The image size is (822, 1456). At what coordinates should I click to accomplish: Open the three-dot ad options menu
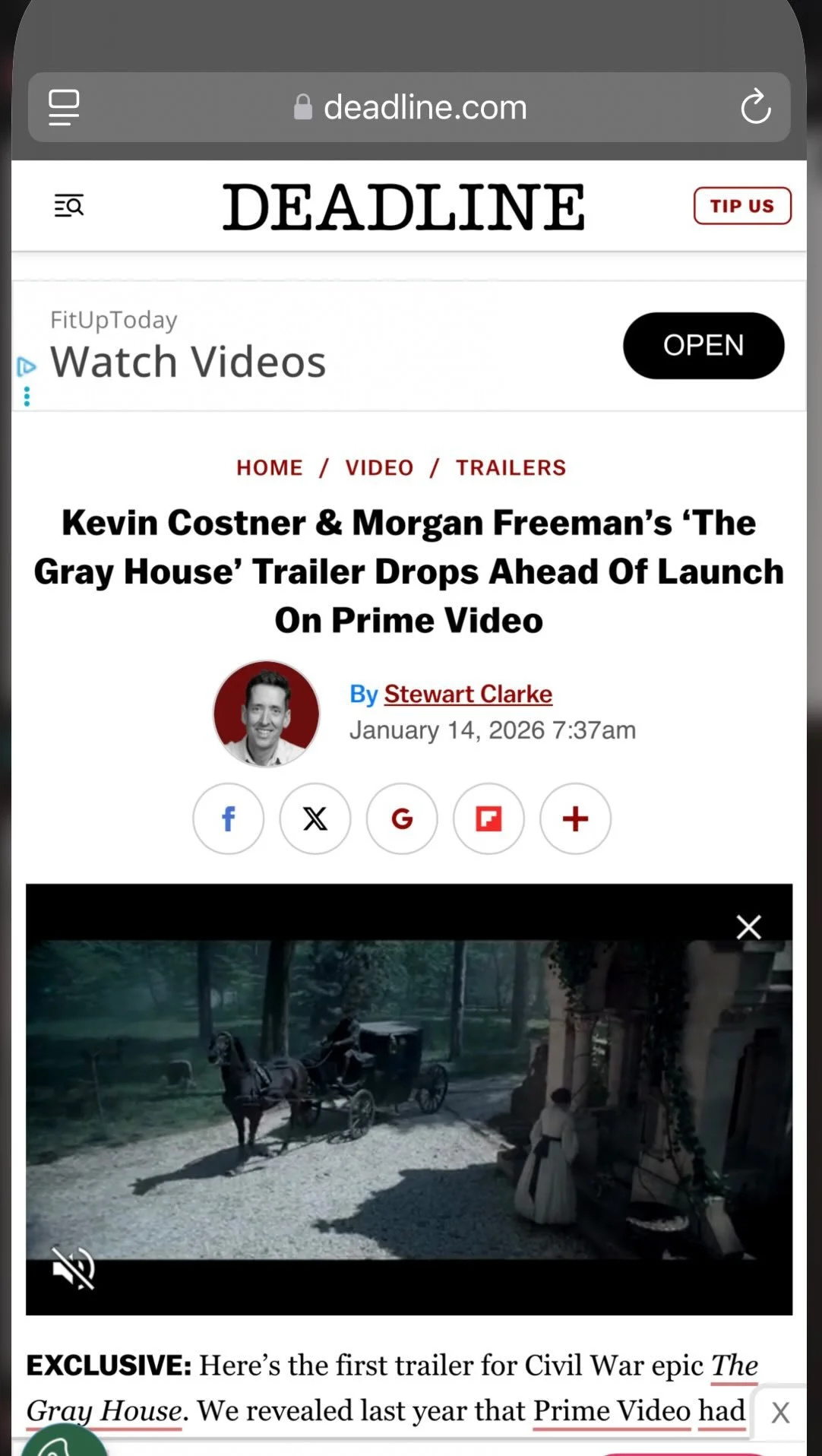[27, 396]
